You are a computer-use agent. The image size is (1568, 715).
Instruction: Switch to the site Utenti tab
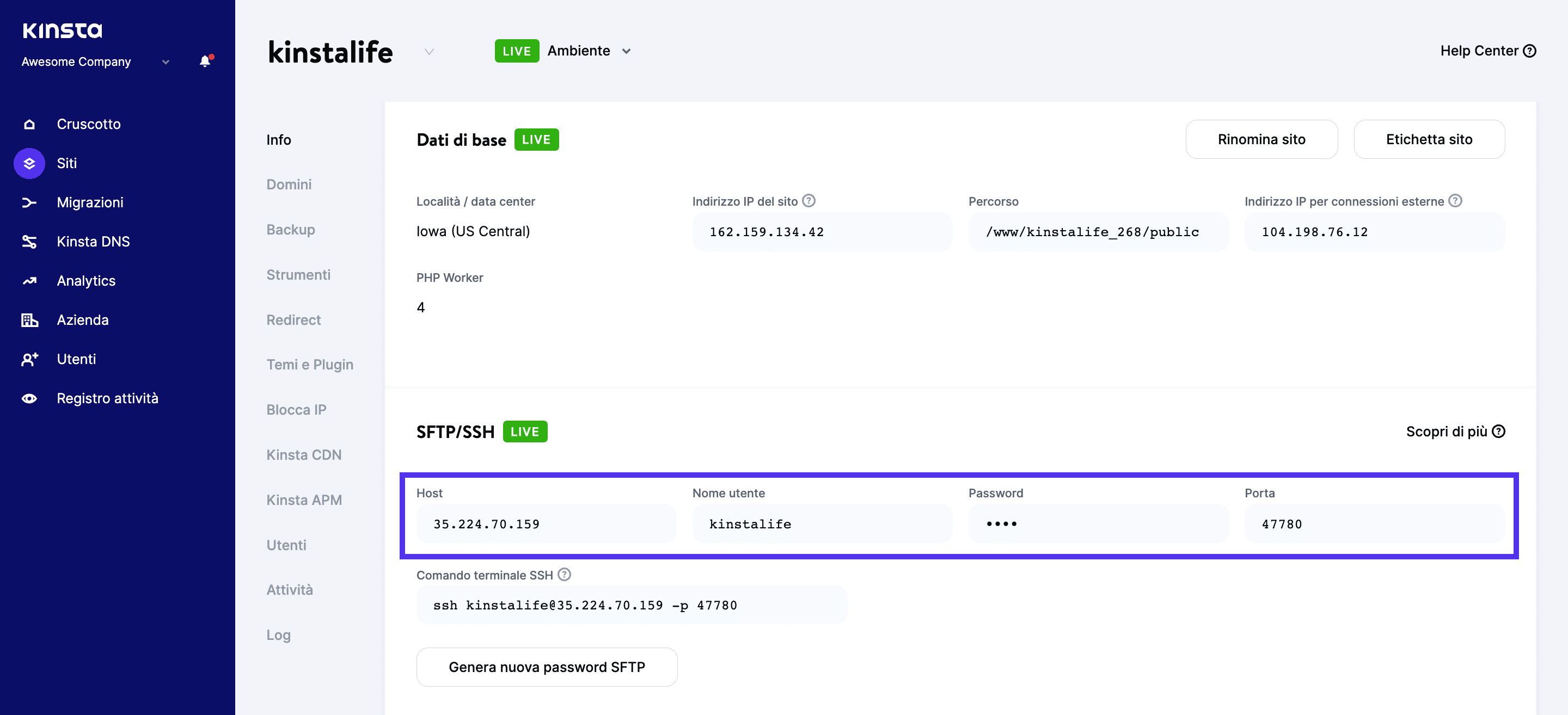pyautogui.click(x=286, y=545)
